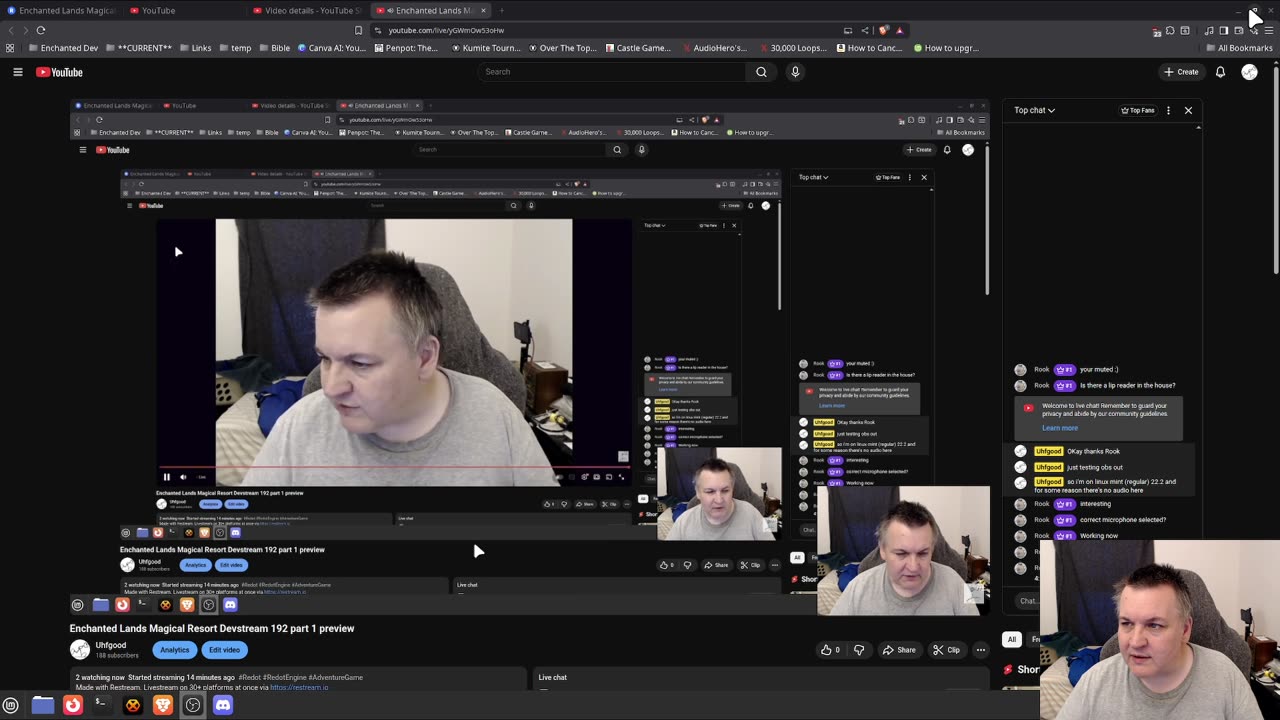The image size is (1280, 720).
Task: Click the music note icon in browser toolbar
Action: (1209, 30)
